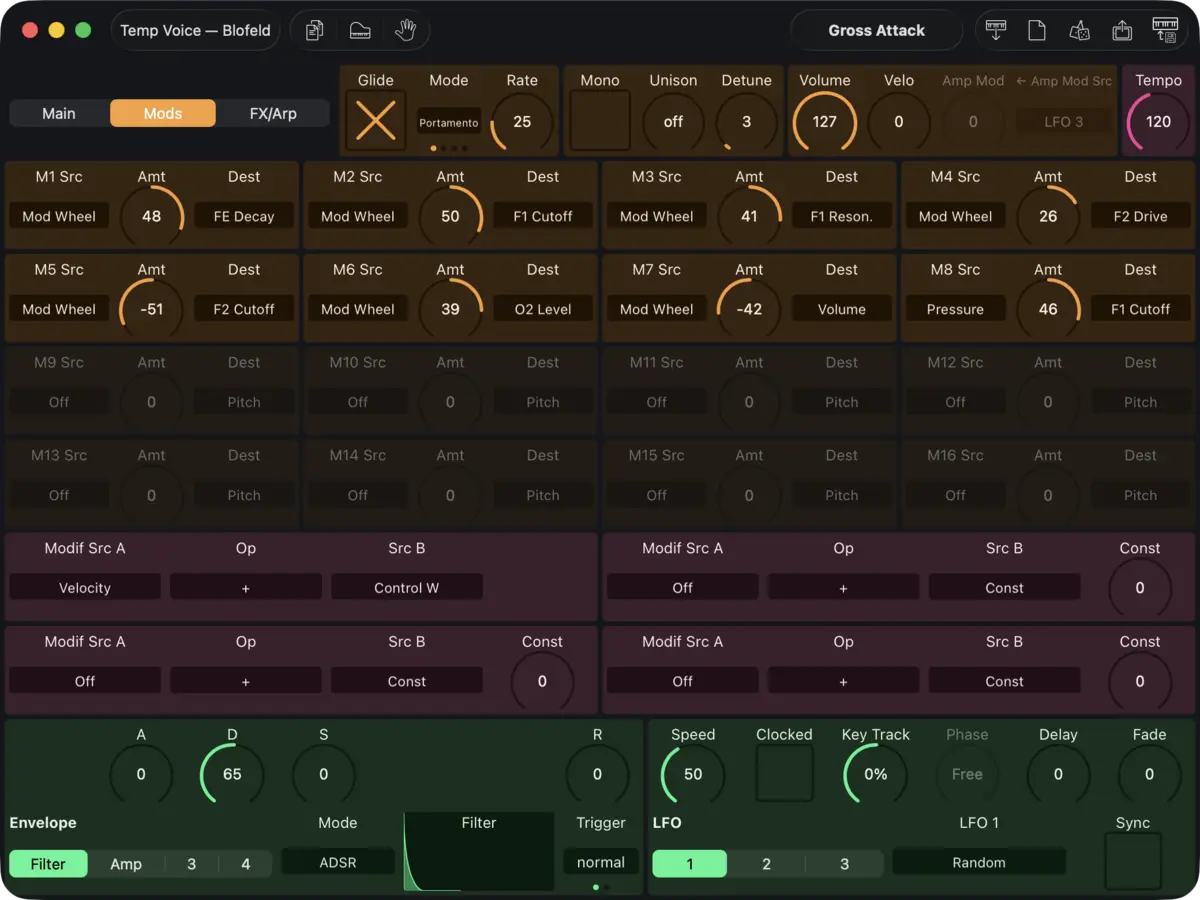Toggle the LFO Sync checkbox
1200x900 pixels.
click(x=1133, y=861)
